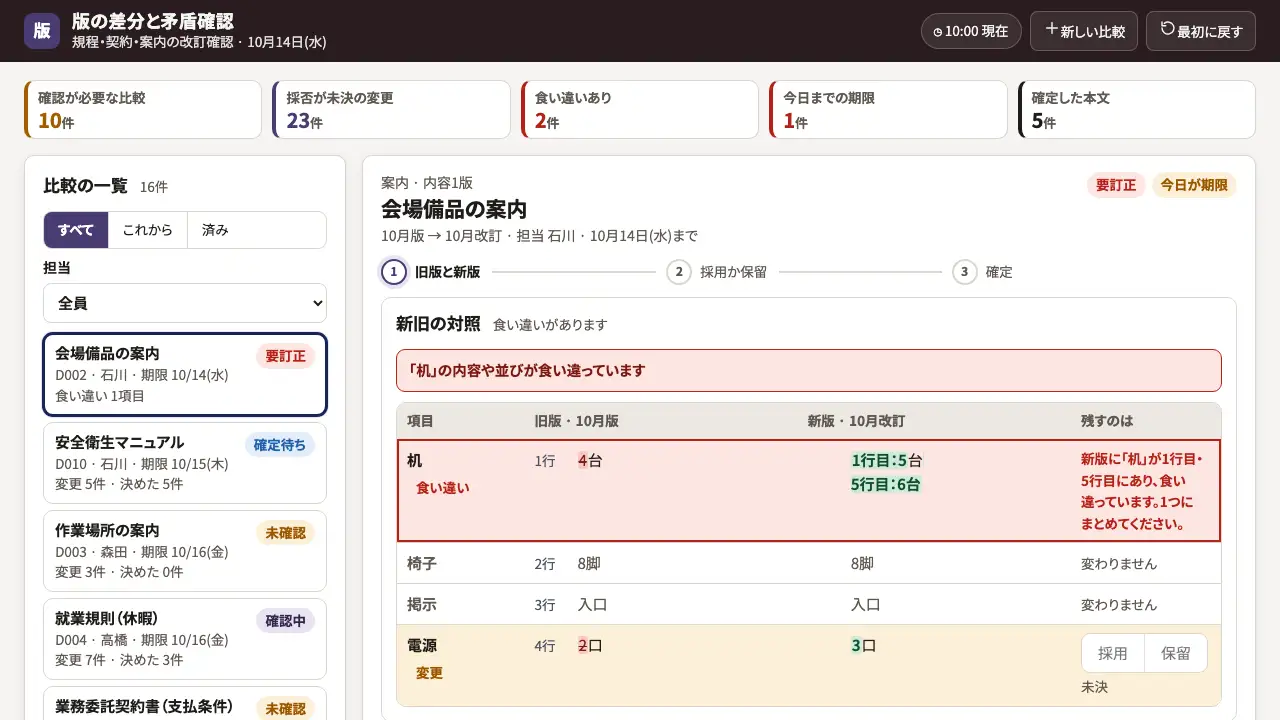This screenshot has height=720, width=1280.
Task: Start a new comparison with 新しい比較
Action: 1084,31
